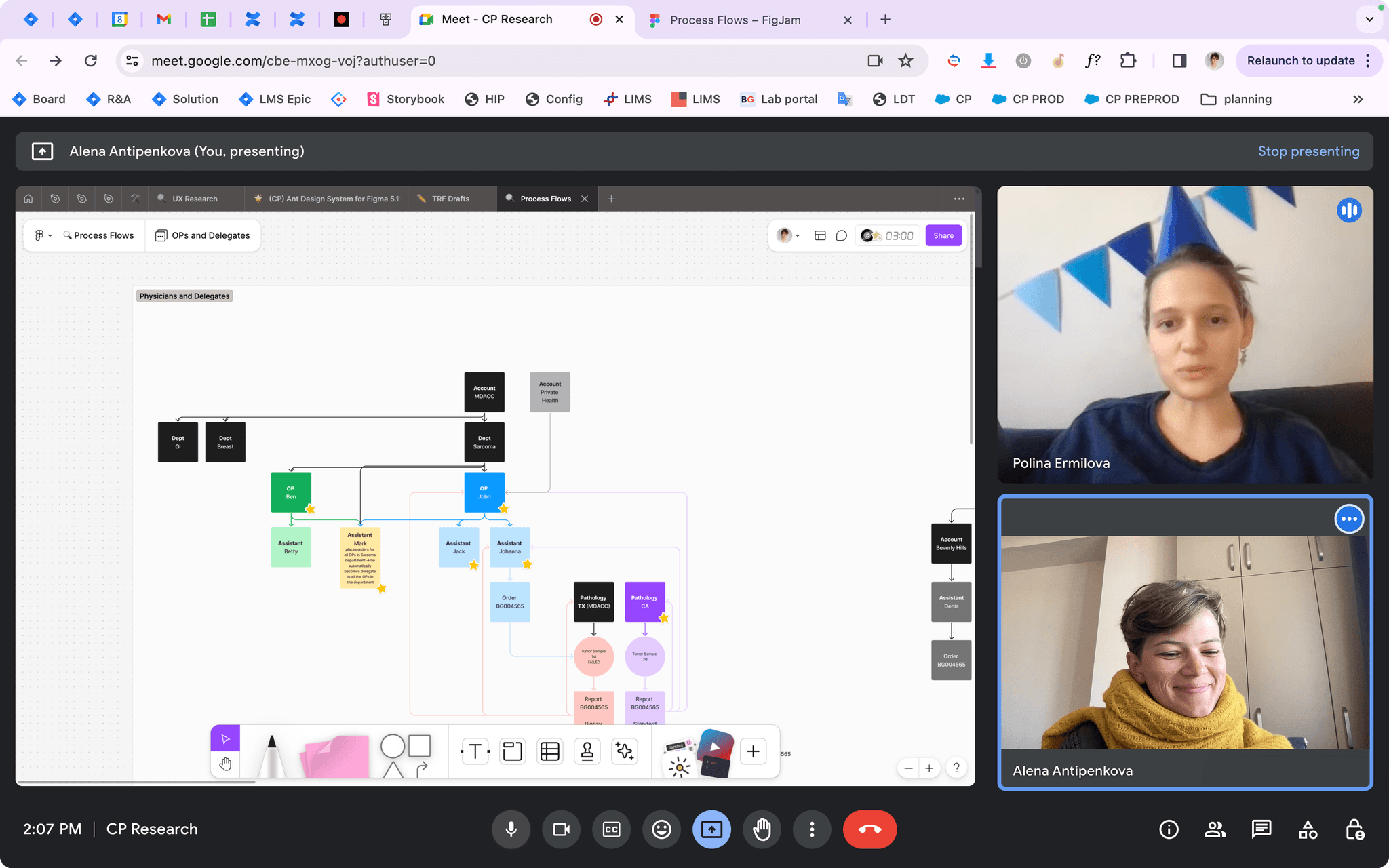Toggle closed captions

coord(611,829)
